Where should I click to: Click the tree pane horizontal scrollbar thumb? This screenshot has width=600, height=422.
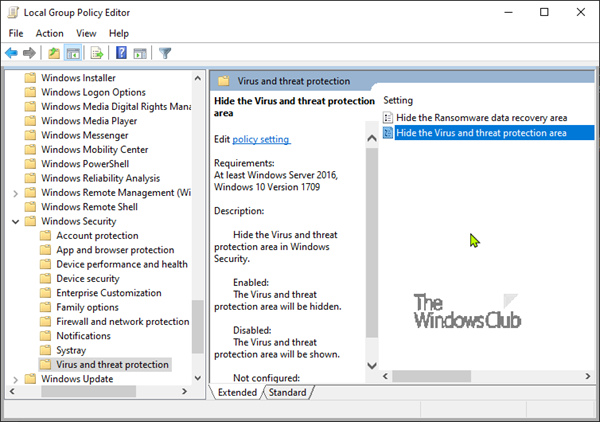click(88, 391)
